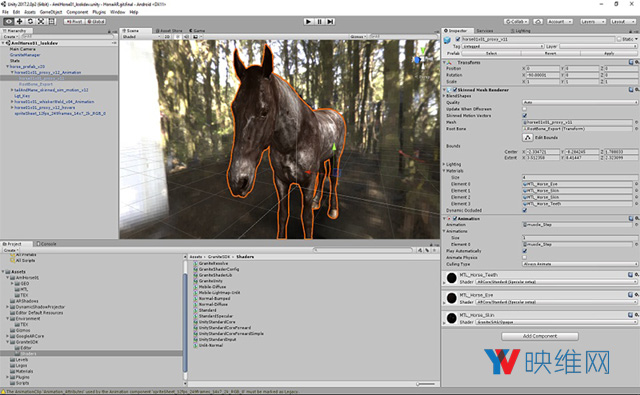The image size is (640, 395).
Task: Click the Add Component button
Action: (540, 336)
